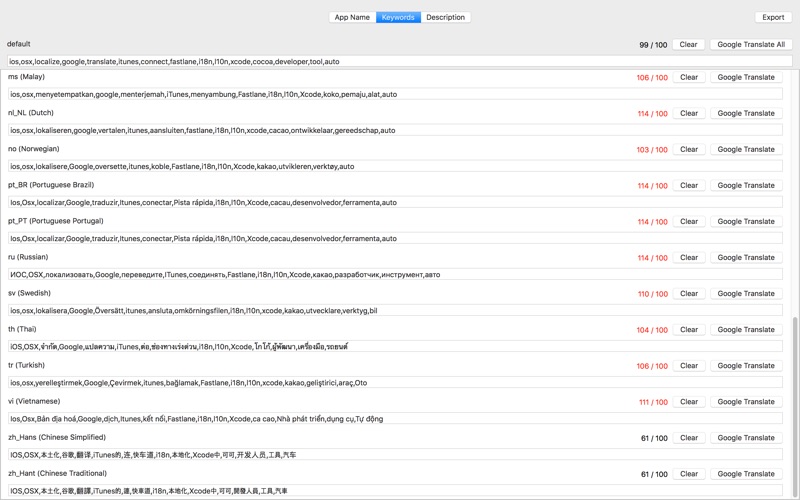Clear the default keywords field
This screenshot has width=800, height=500.
click(x=688, y=44)
